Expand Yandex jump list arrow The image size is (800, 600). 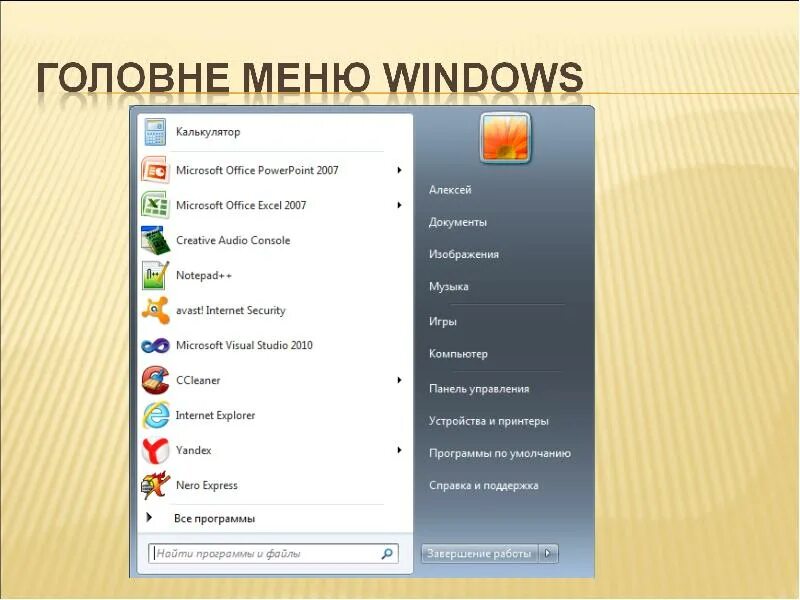(399, 450)
